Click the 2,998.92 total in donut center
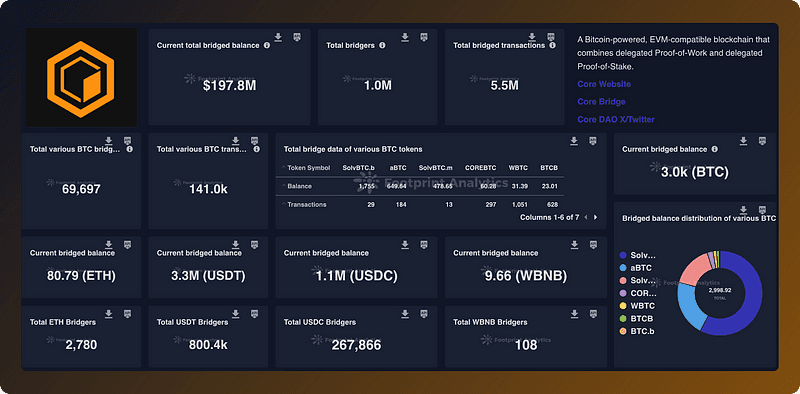Screen dimensions: 800x394 point(720,290)
